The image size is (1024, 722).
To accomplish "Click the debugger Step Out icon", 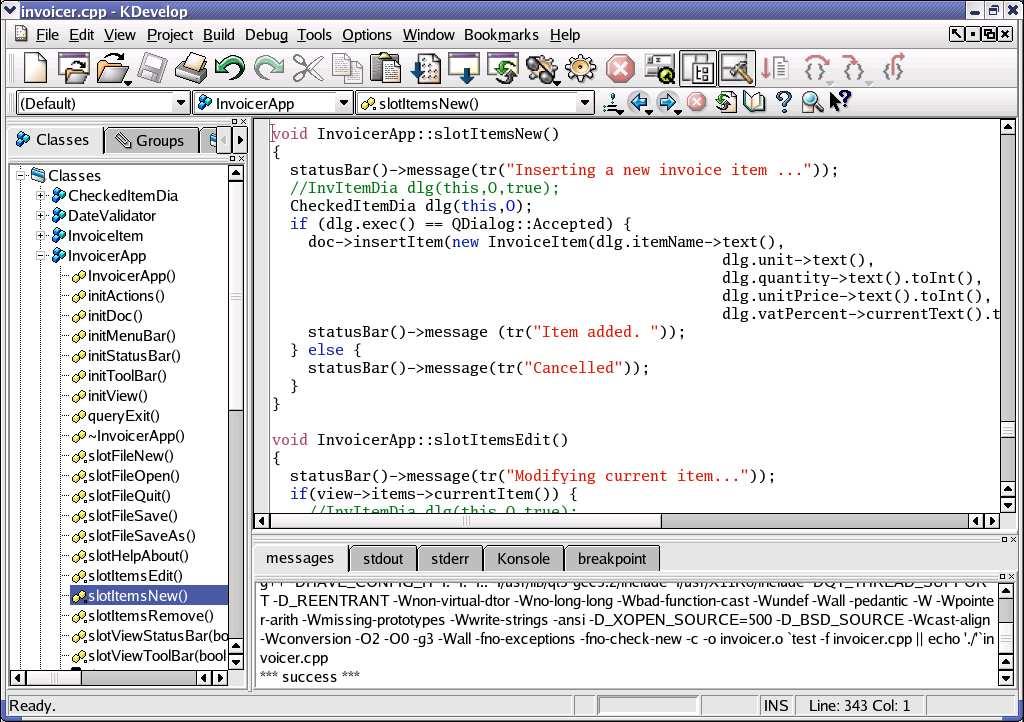I will (x=893, y=67).
